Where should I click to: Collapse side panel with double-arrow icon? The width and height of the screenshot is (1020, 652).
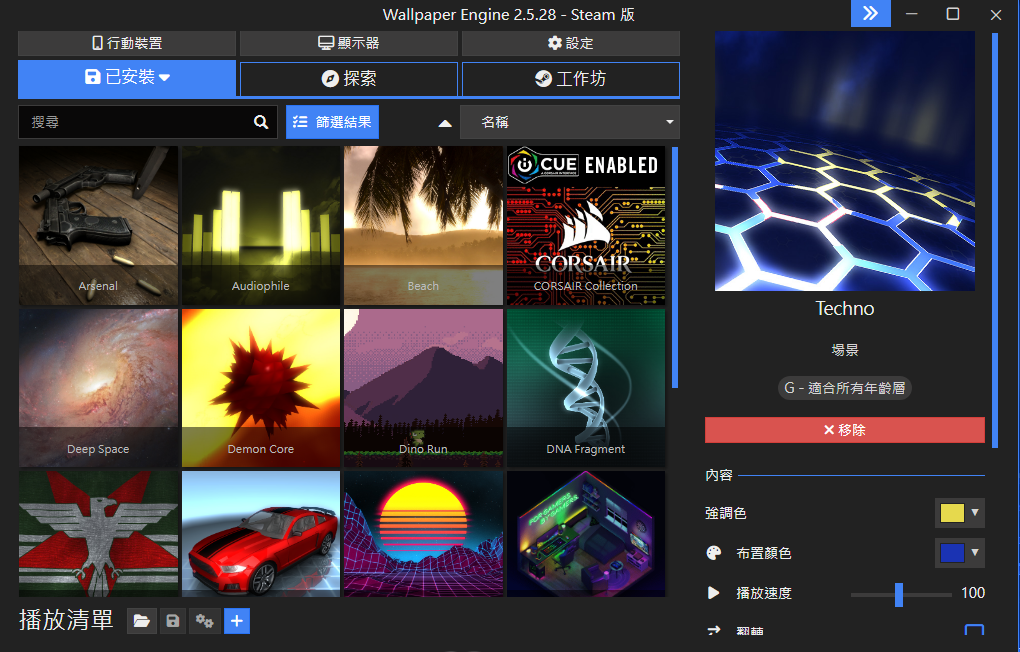pos(870,14)
